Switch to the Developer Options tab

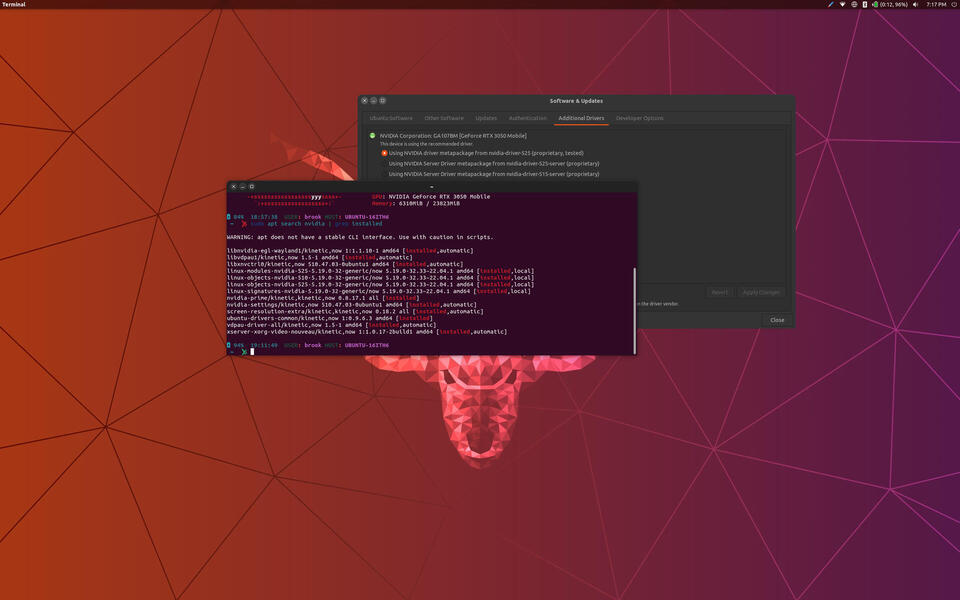click(640, 118)
